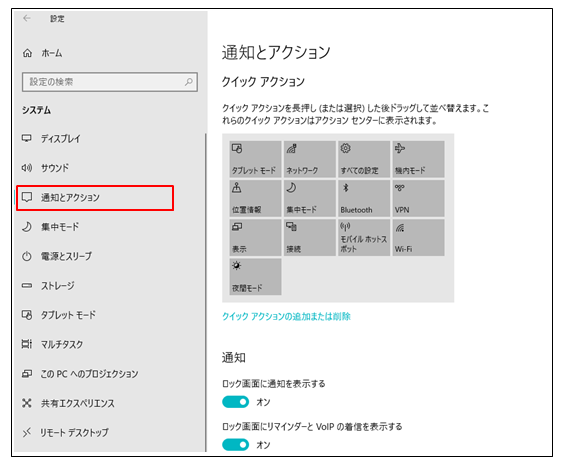
Task: Click the 位置情報 location tile
Action: tap(255, 198)
